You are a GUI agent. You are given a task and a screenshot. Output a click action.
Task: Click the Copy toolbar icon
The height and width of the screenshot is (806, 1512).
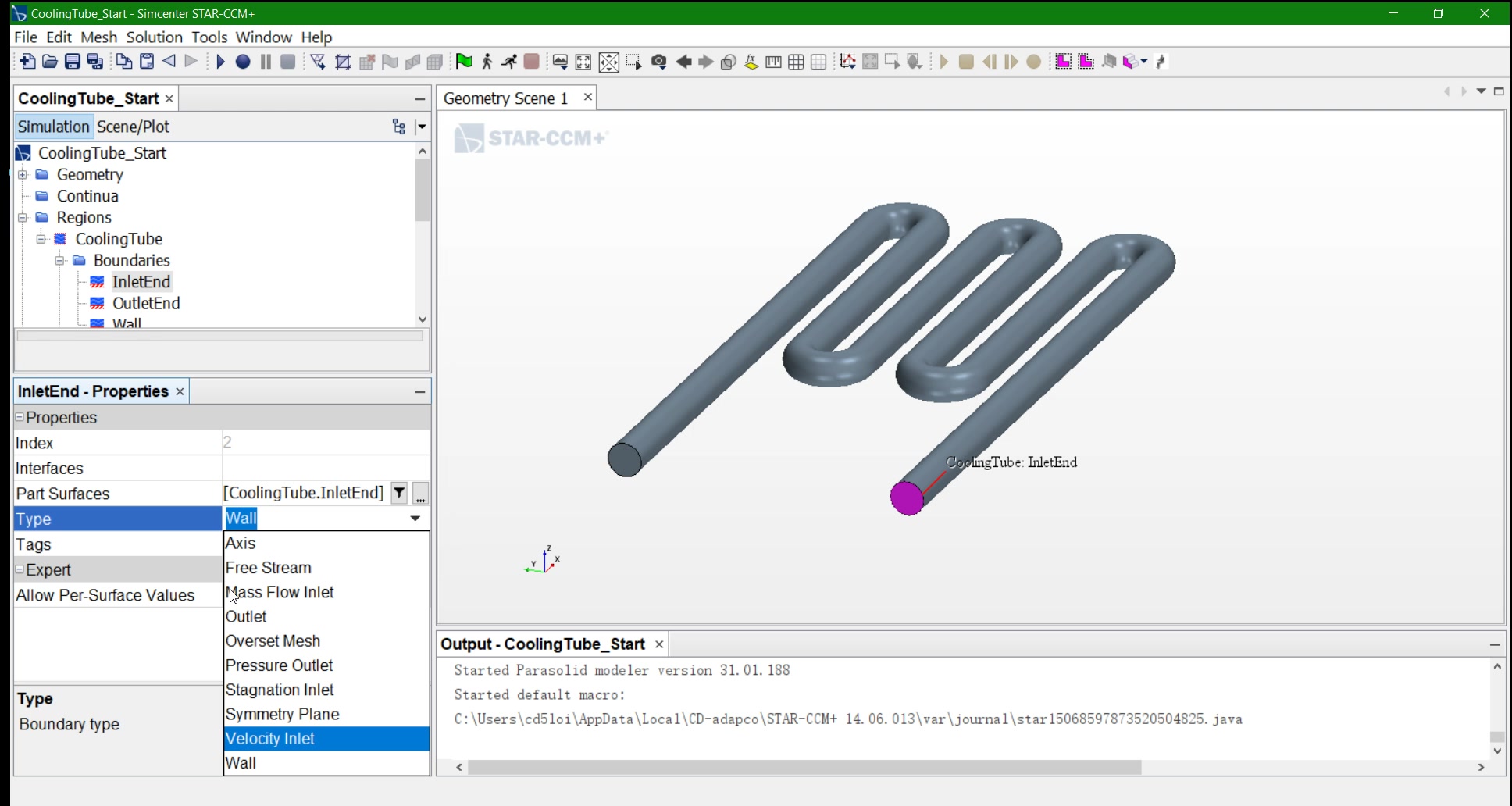pyautogui.click(x=124, y=62)
